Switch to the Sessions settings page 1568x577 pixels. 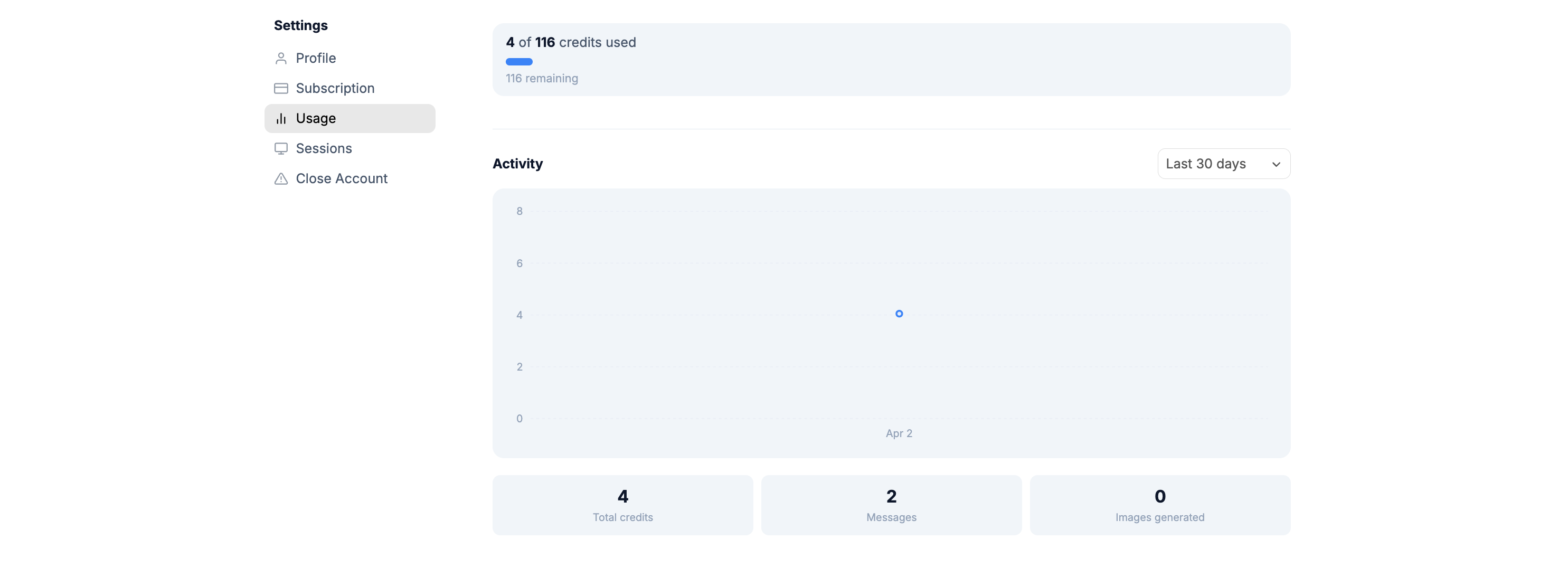point(323,148)
